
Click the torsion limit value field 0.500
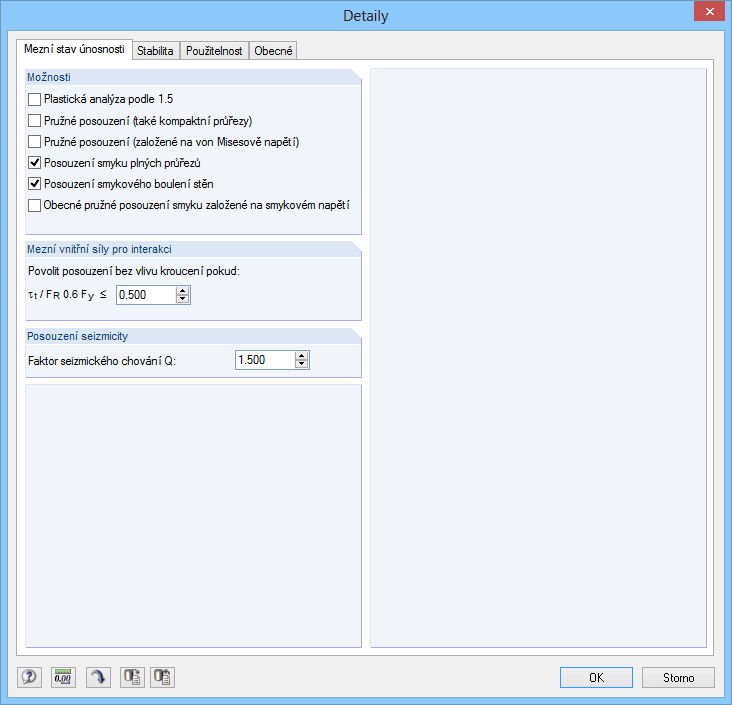coord(146,295)
